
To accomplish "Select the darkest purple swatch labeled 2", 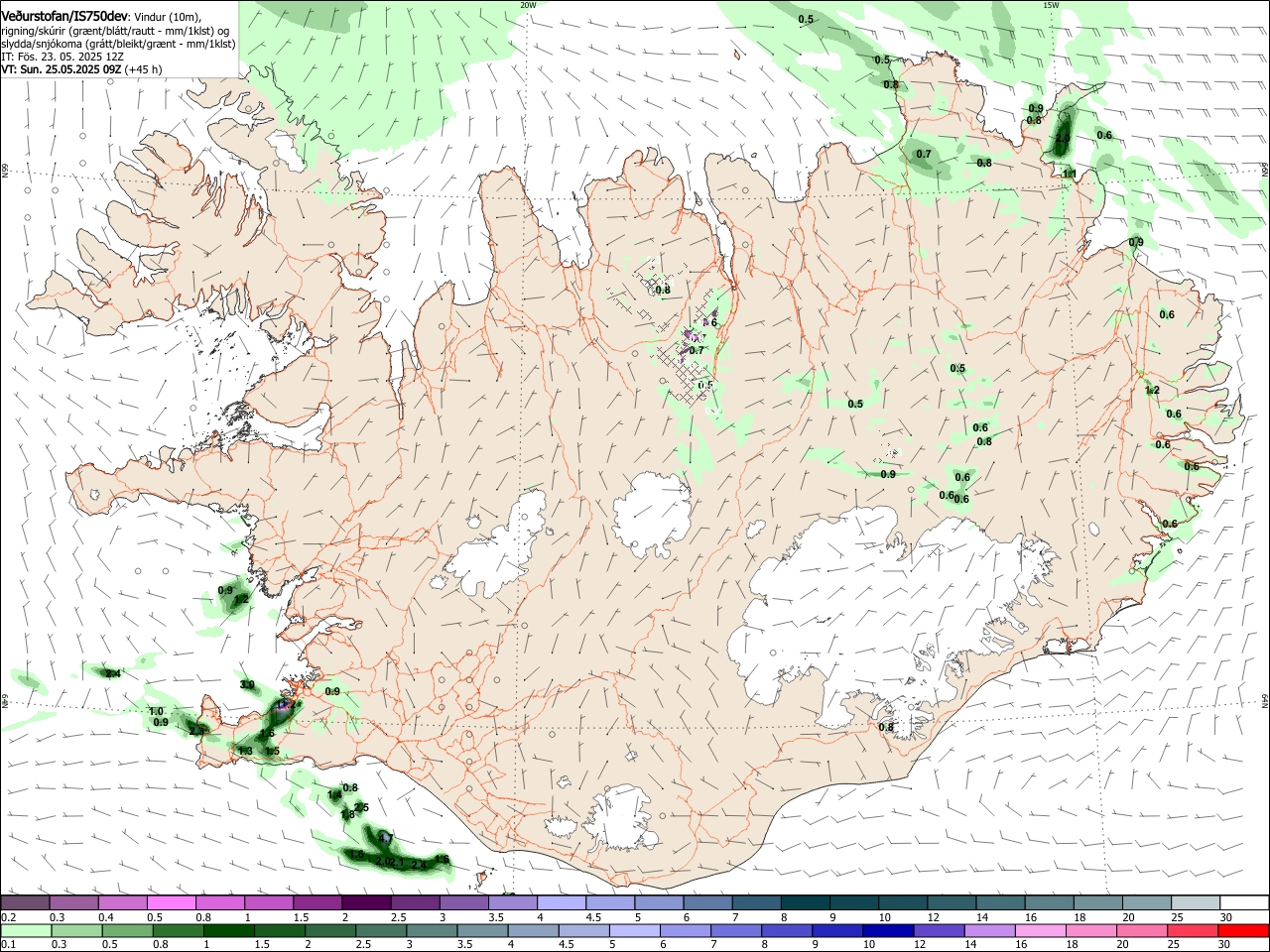I will tap(365, 903).
